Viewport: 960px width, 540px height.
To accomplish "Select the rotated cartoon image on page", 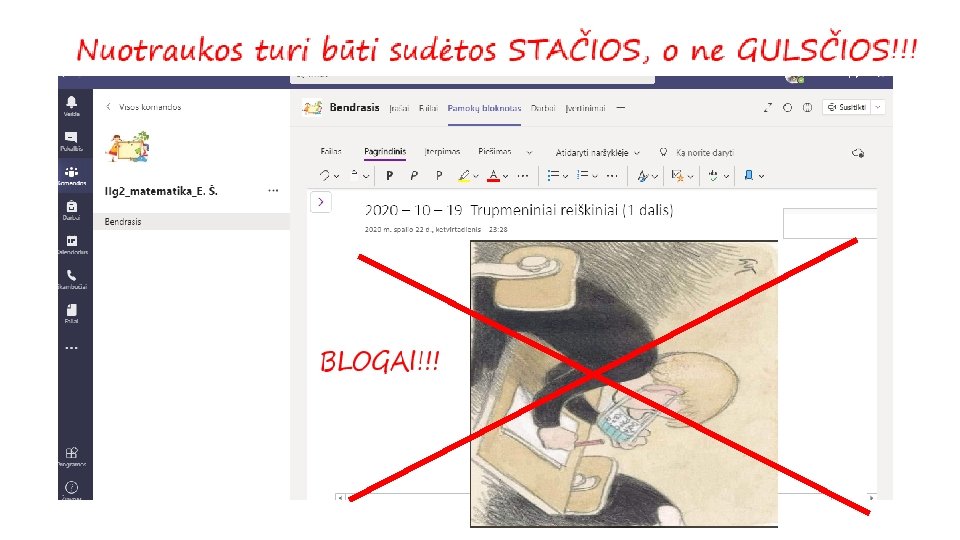I will point(624,383).
